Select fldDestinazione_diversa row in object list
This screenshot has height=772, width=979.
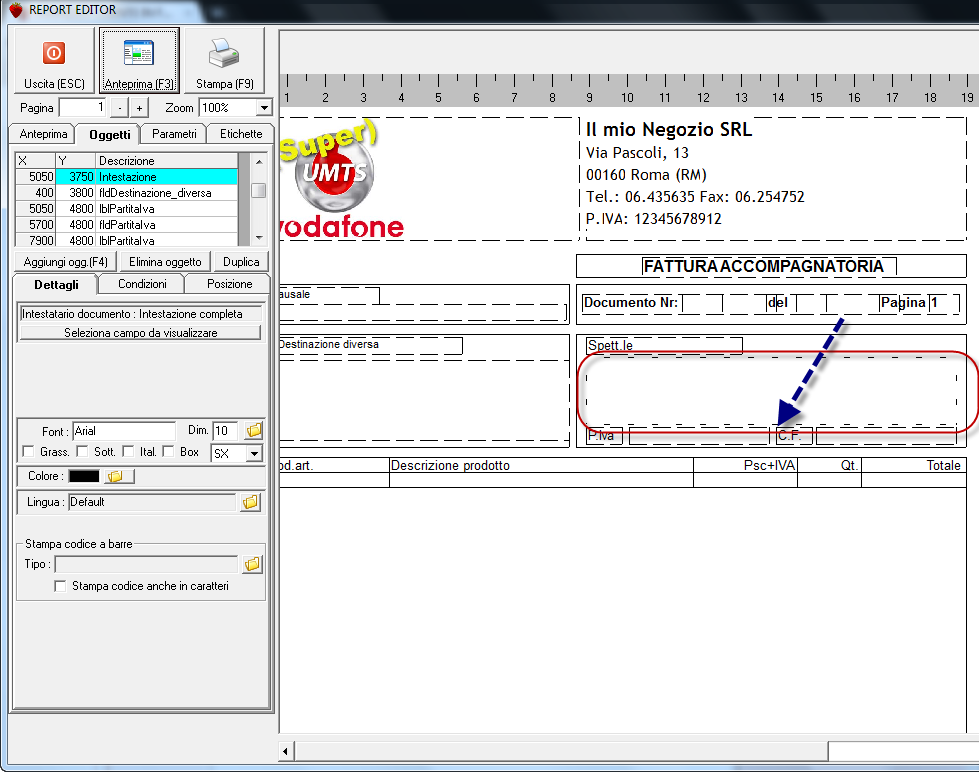coord(127,193)
